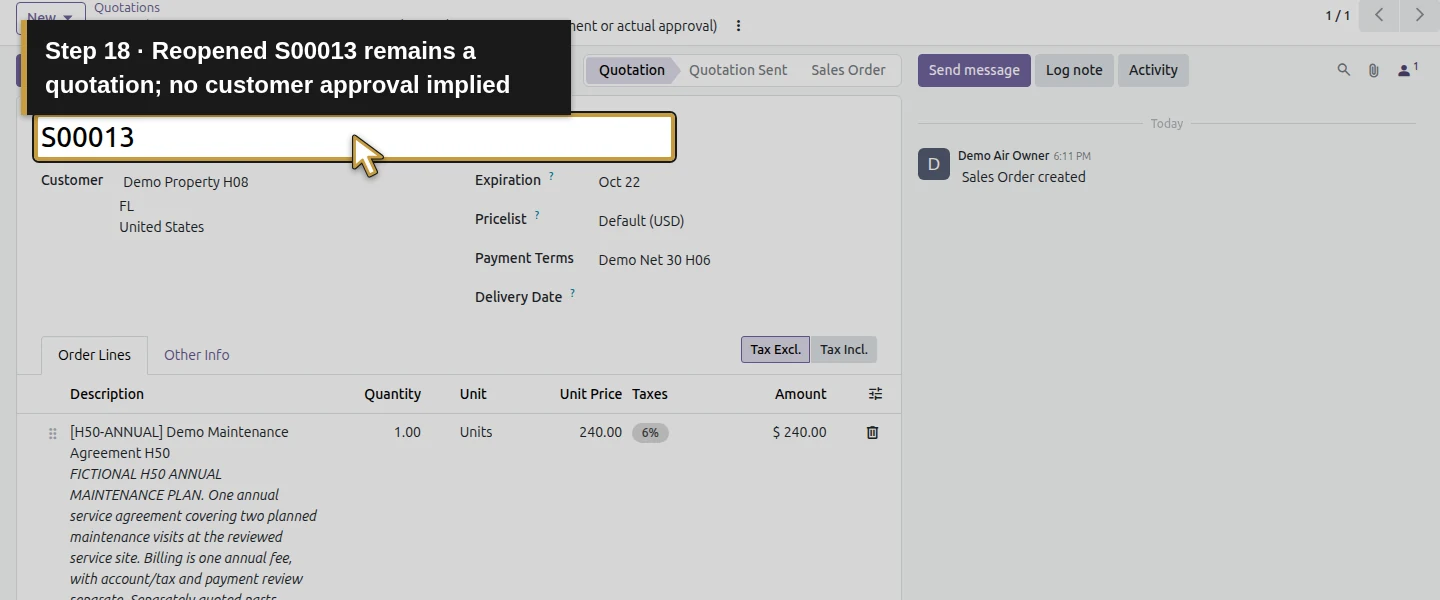Set status to Quotation Sent
Image resolution: width=1440 pixels, height=600 pixels.
click(738, 70)
